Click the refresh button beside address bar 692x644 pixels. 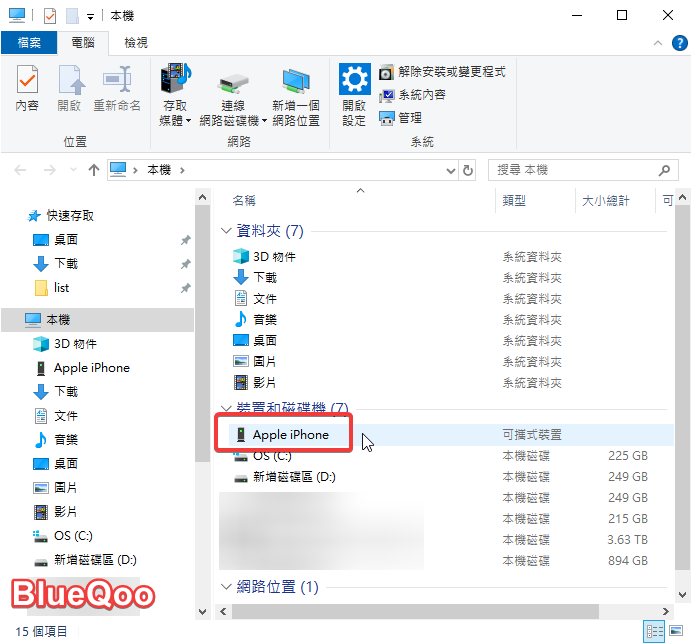click(467, 170)
